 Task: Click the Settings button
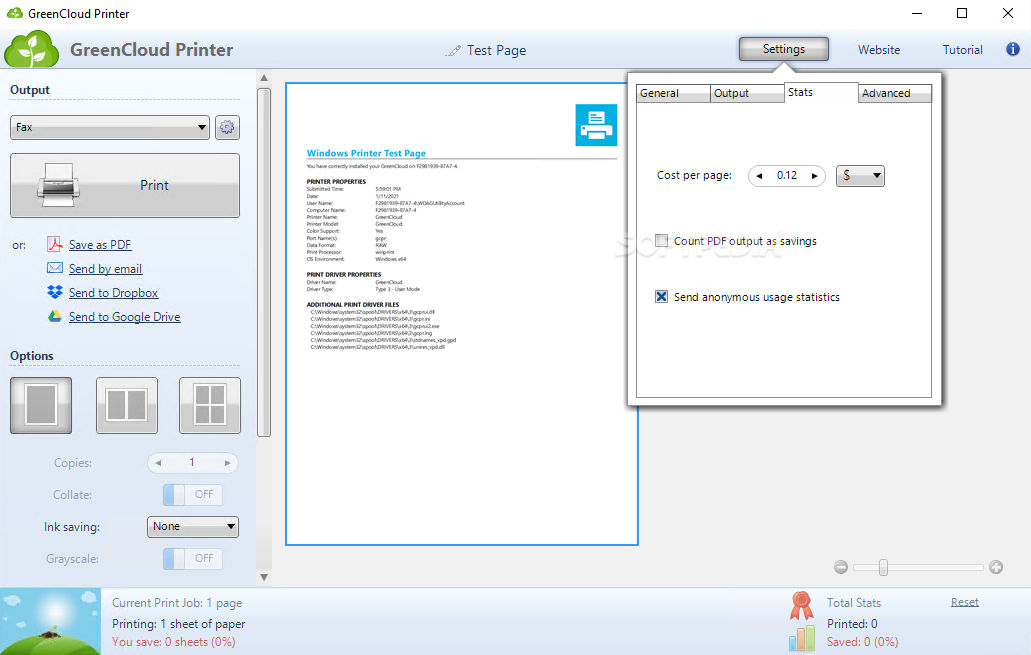(784, 49)
